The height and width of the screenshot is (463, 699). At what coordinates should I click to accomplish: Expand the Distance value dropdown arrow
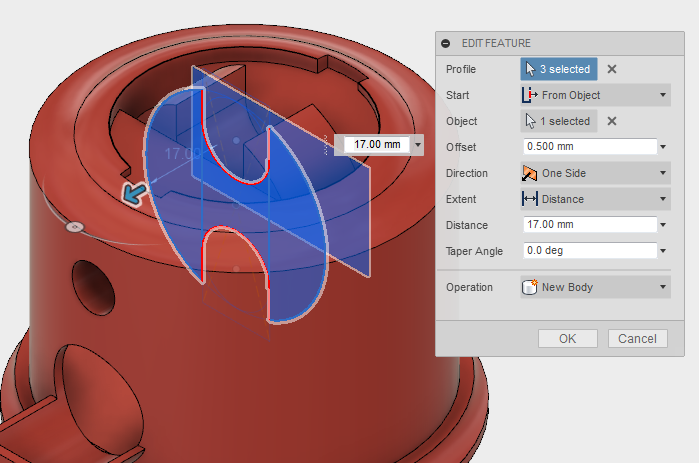663,225
